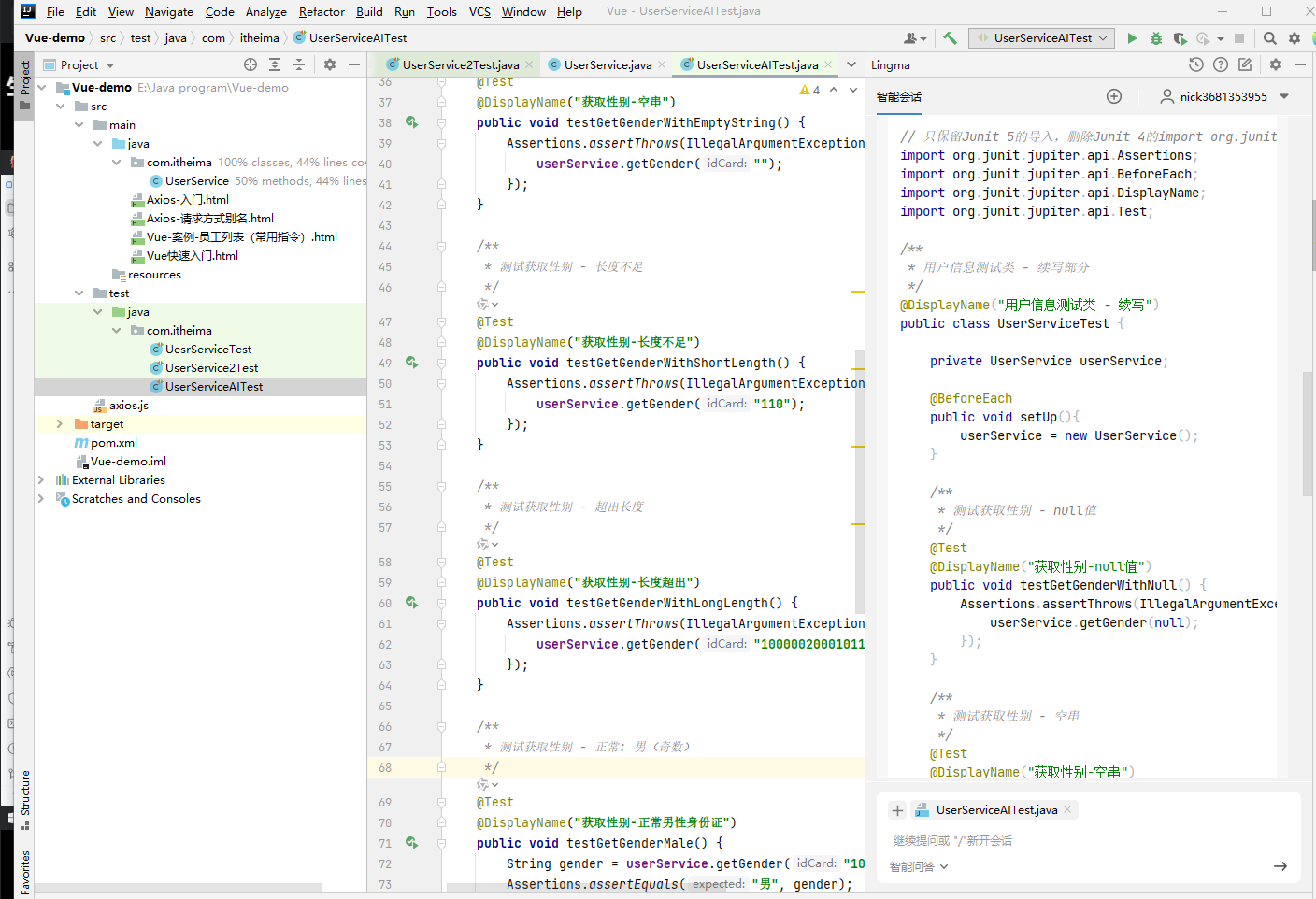The width and height of the screenshot is (1316, 899).
Task: Select pom.xml in the project tree
Action: (114, 443)
